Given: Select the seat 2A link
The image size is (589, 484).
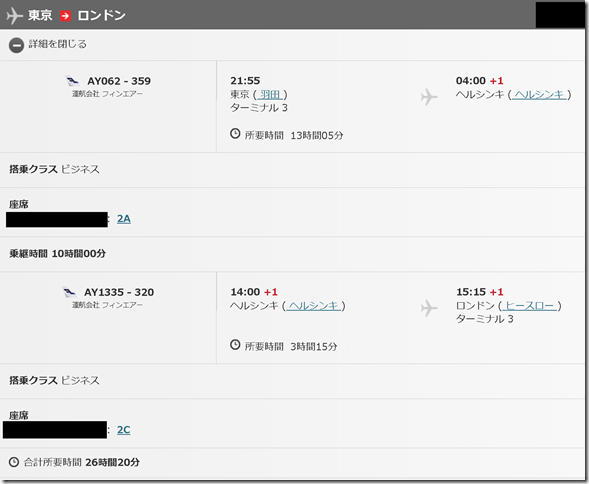Looking at the screenshot, I should pyautogui.click(x=124, y=219).
